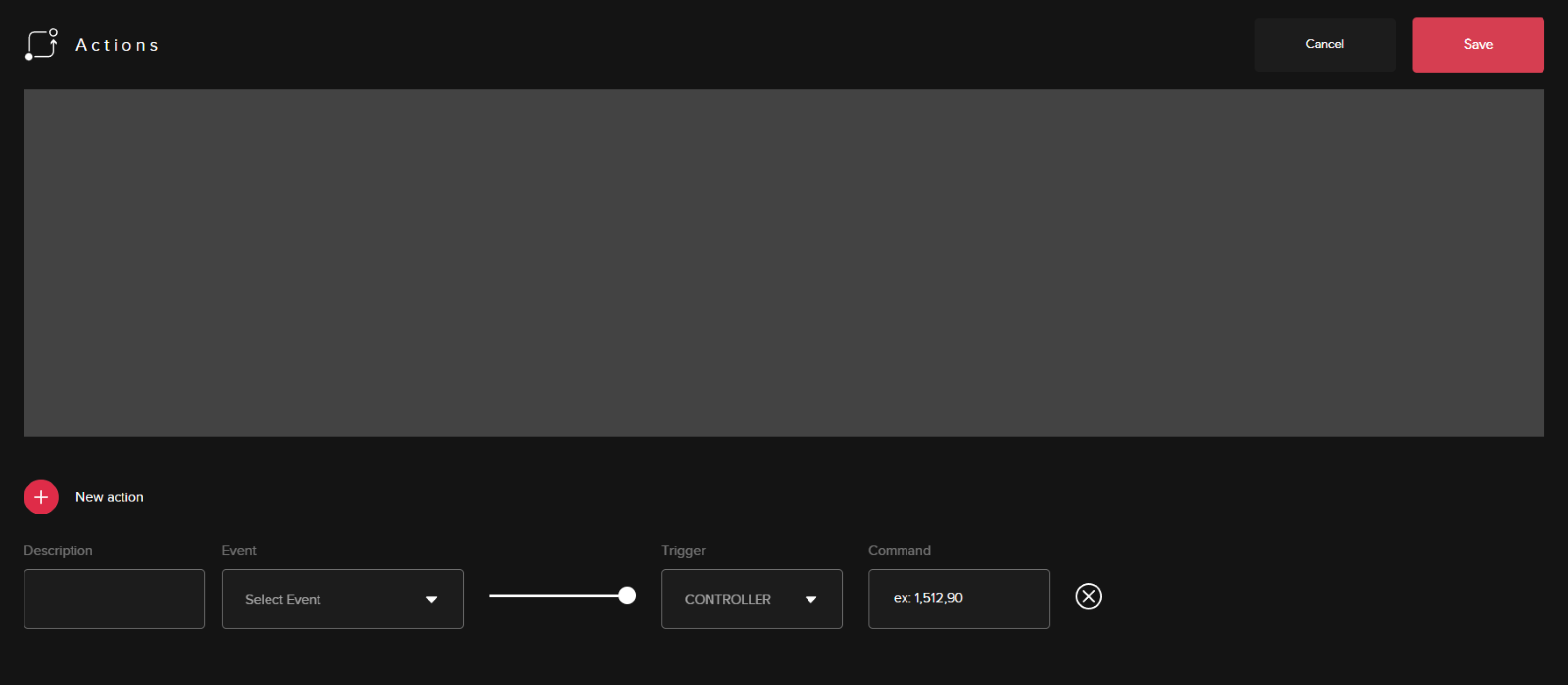
Task: Click the white slider handle knob
Action: pyautogui.click(x=627, y=595)
